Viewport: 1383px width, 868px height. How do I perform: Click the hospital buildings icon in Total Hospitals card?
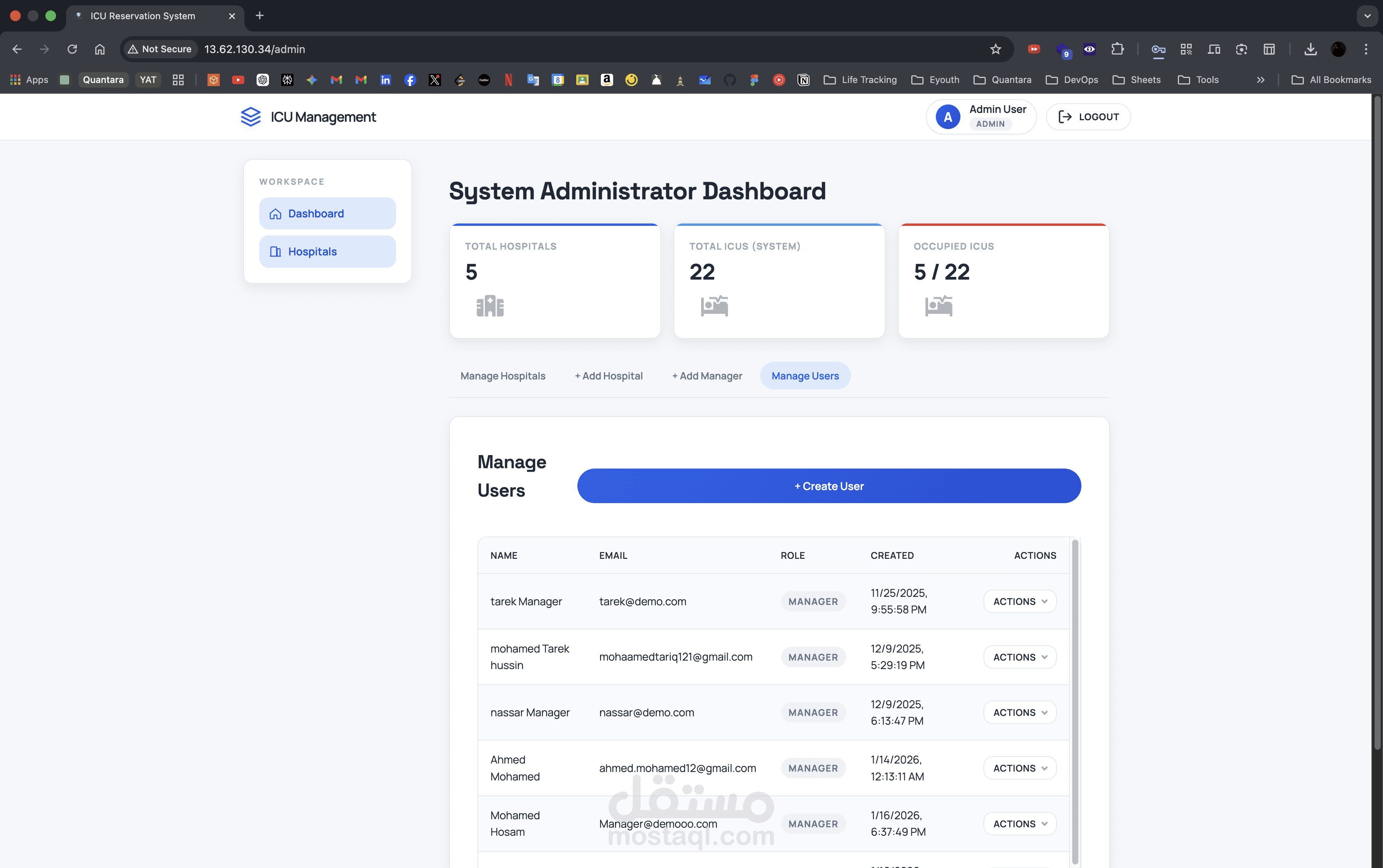point(490,306)
